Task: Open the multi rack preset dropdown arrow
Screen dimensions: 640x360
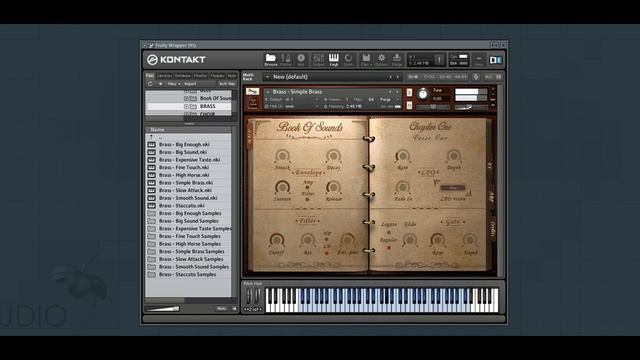Action: [267, 77]
